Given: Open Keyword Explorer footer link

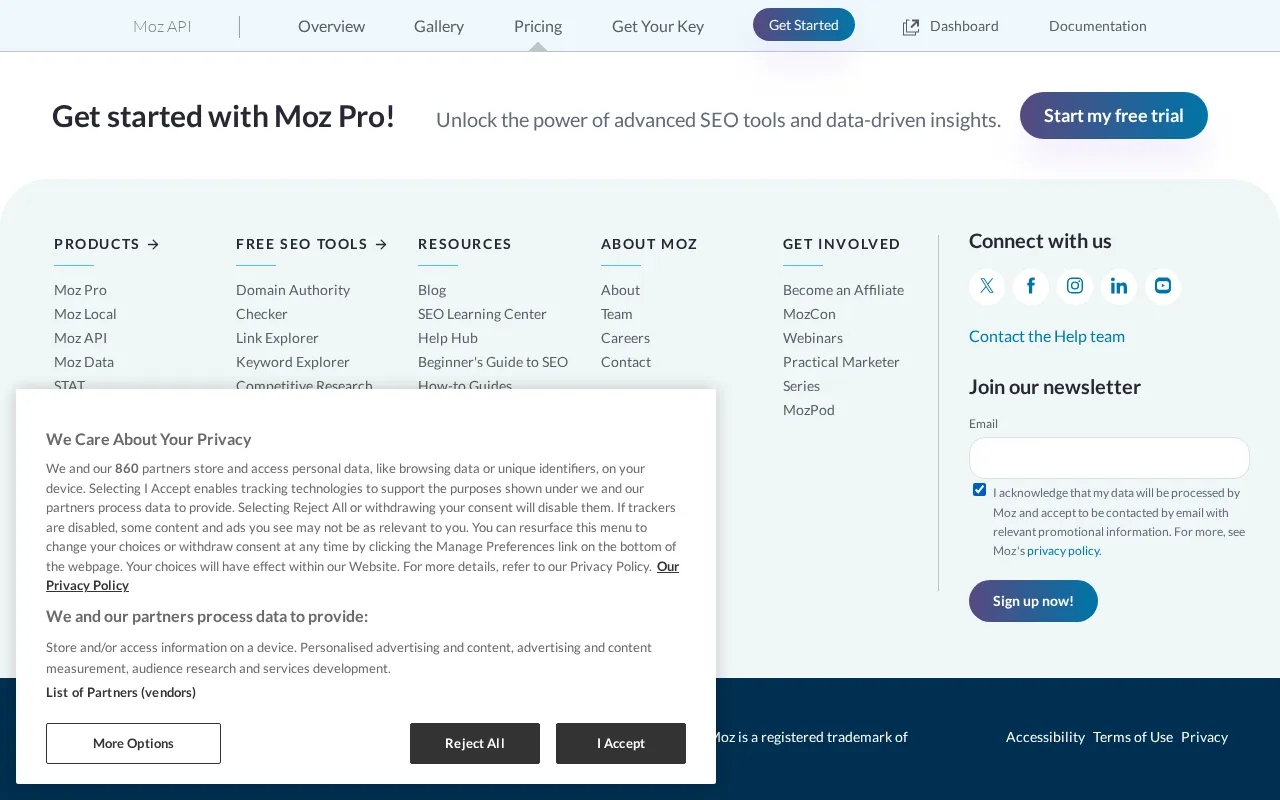Looking at the screenshot, I should point(293,362).
